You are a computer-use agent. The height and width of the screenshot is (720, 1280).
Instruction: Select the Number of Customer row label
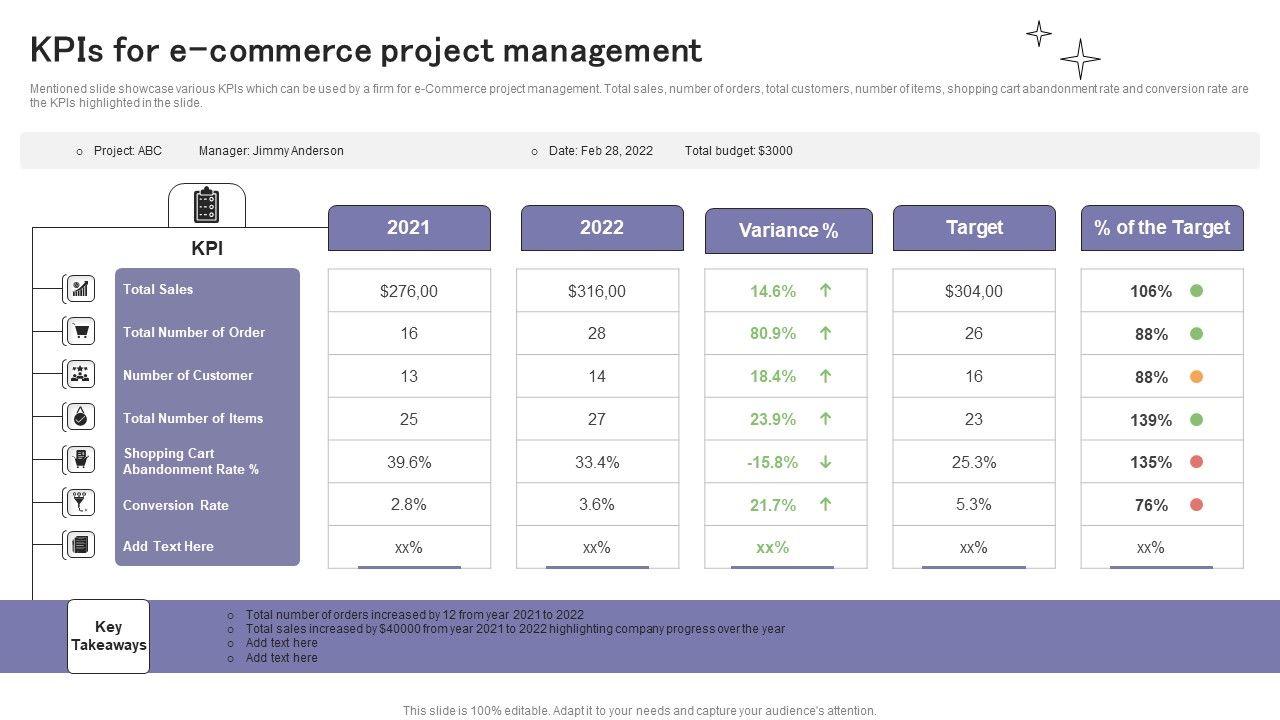point(188,375)
